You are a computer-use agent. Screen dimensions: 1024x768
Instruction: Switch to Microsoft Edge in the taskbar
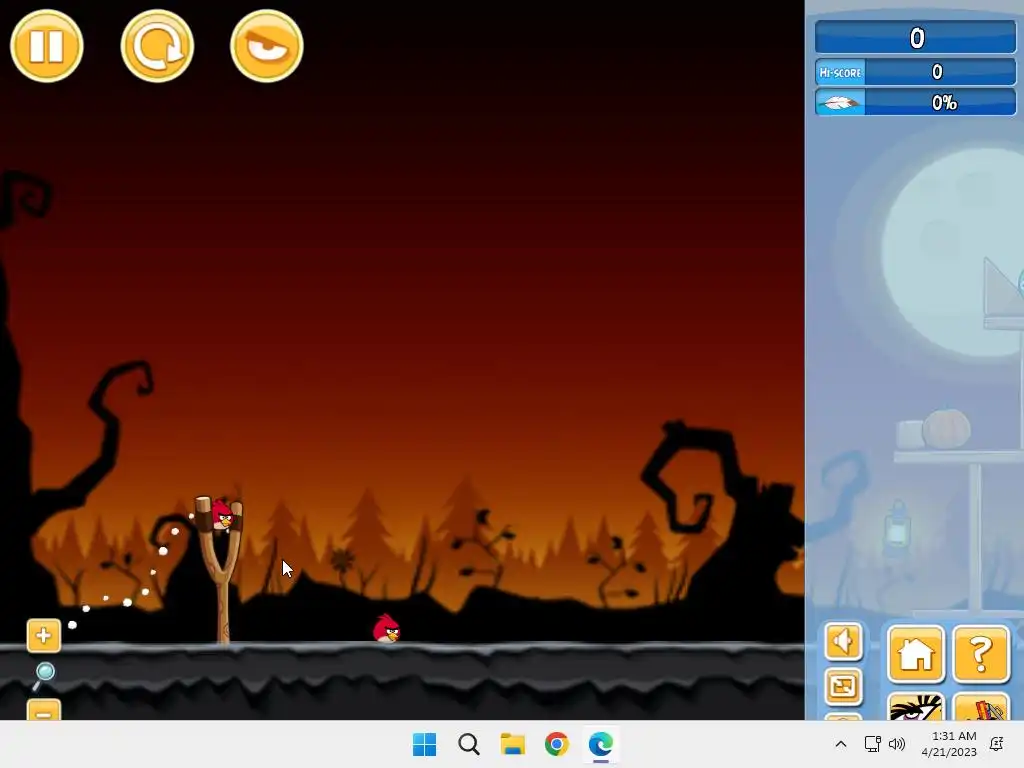[x=601, y=744]
